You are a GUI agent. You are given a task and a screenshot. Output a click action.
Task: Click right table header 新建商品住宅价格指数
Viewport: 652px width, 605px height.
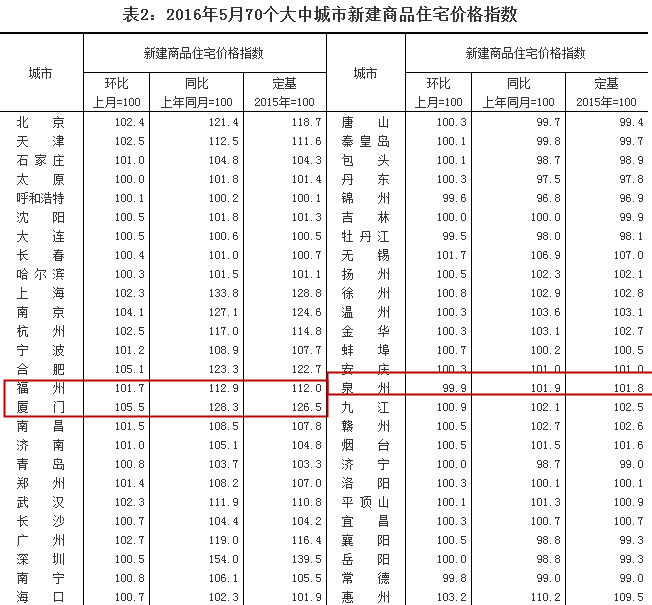click(x=526, y=53)
